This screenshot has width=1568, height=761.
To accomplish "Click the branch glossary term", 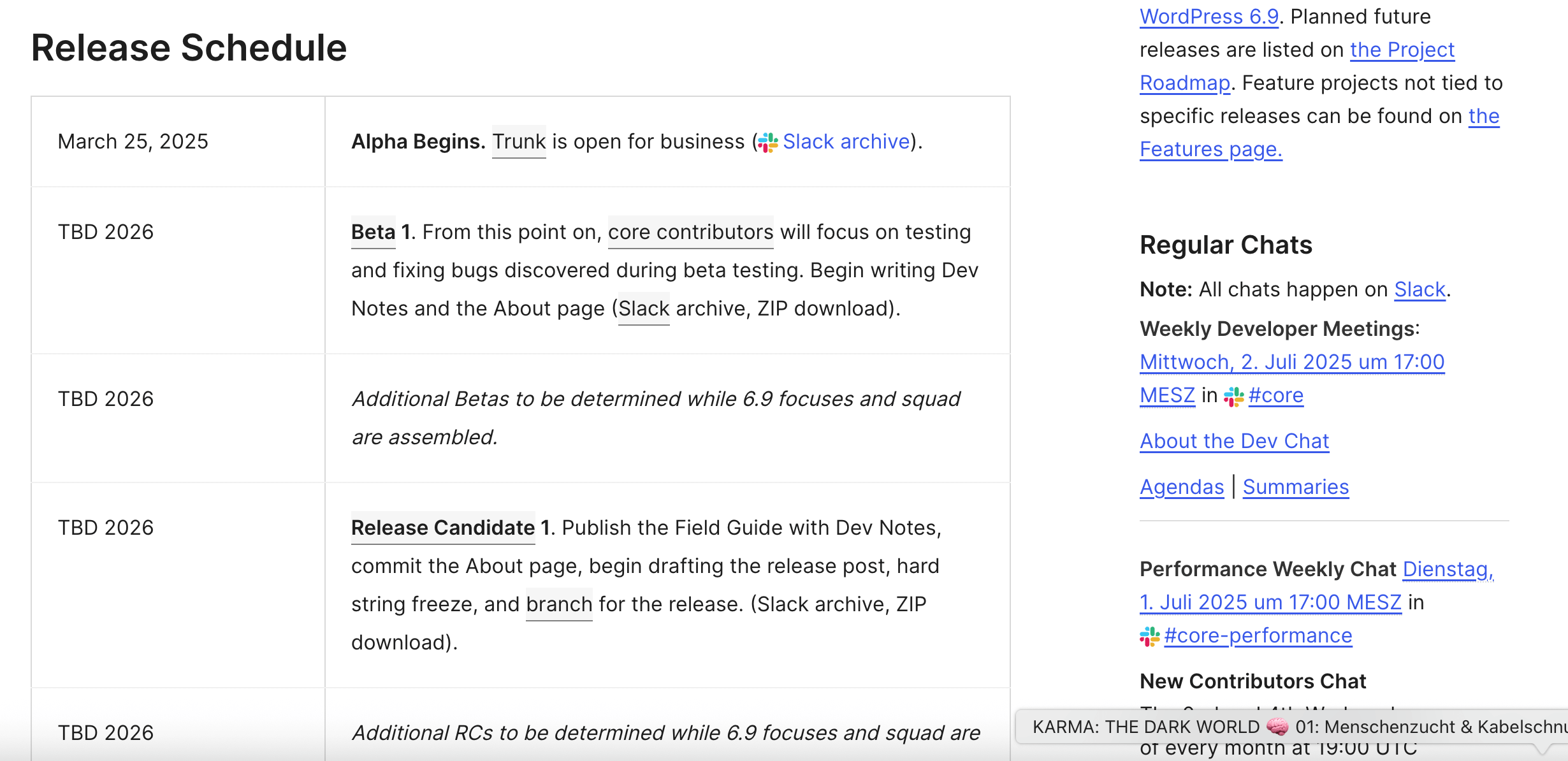I will point(559,604).
